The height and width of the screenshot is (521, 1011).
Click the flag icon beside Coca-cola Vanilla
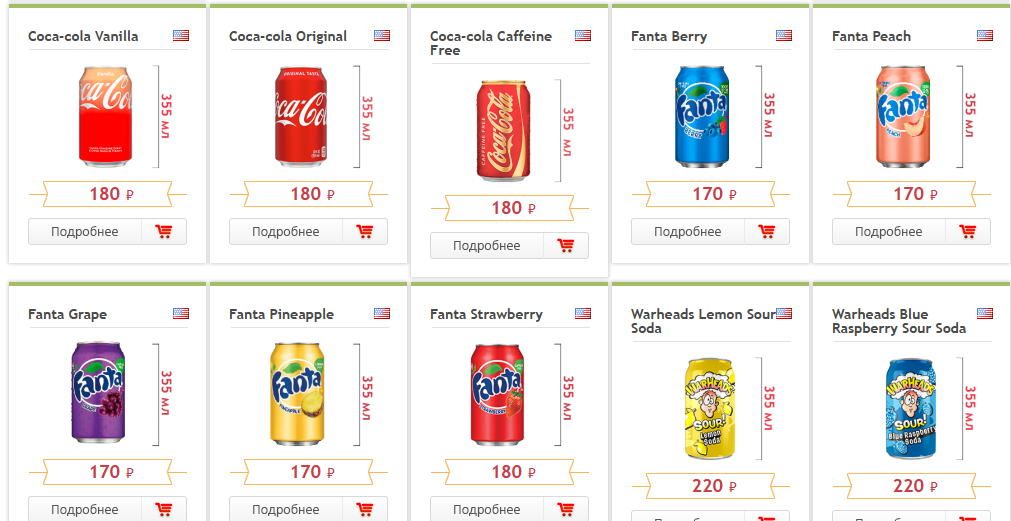click(x=181, y=36)
